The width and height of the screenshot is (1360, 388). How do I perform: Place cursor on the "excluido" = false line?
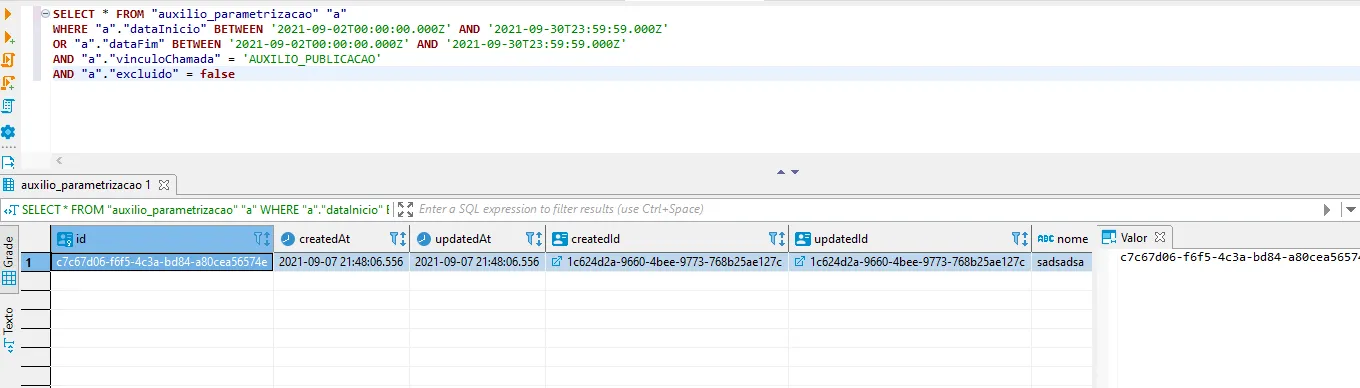[x=144, y=74]
